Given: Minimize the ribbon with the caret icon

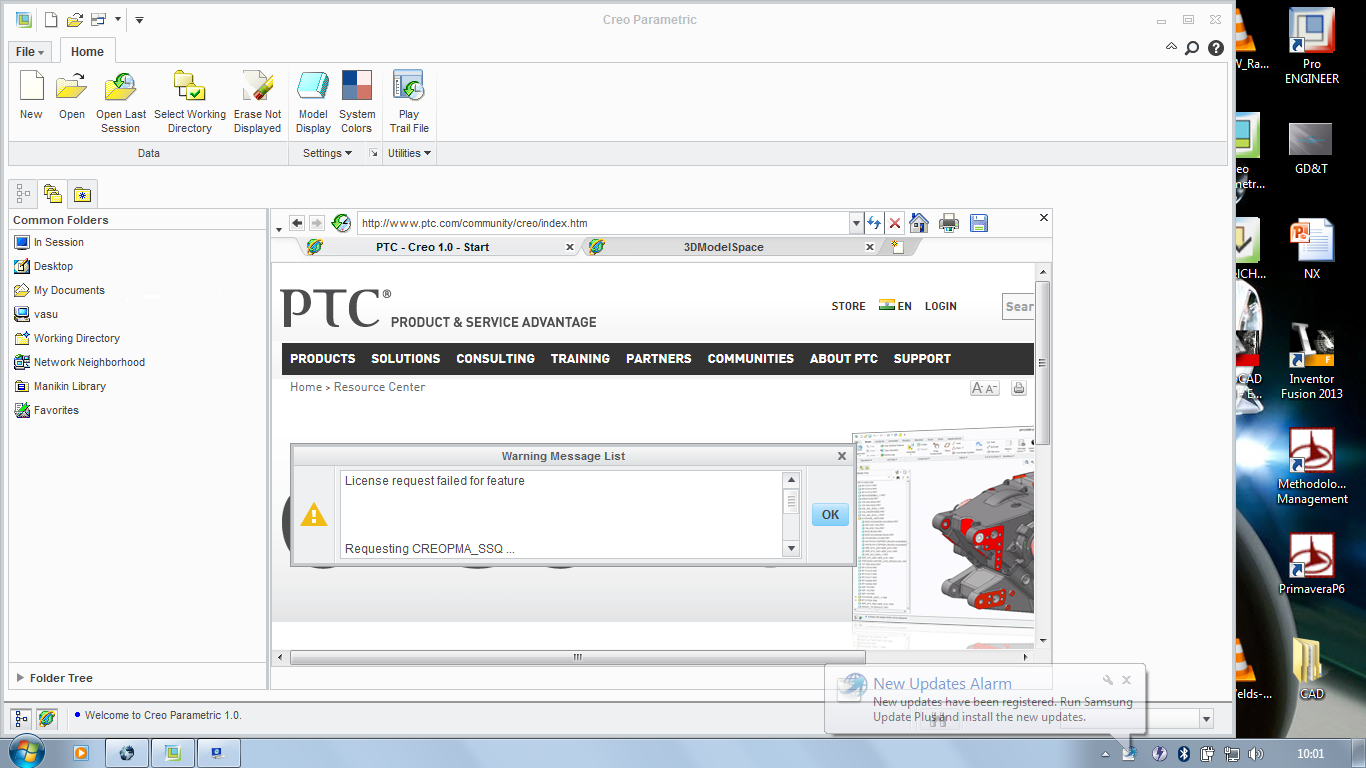Looking at the screenshot, I should [x=1172, y=47].
